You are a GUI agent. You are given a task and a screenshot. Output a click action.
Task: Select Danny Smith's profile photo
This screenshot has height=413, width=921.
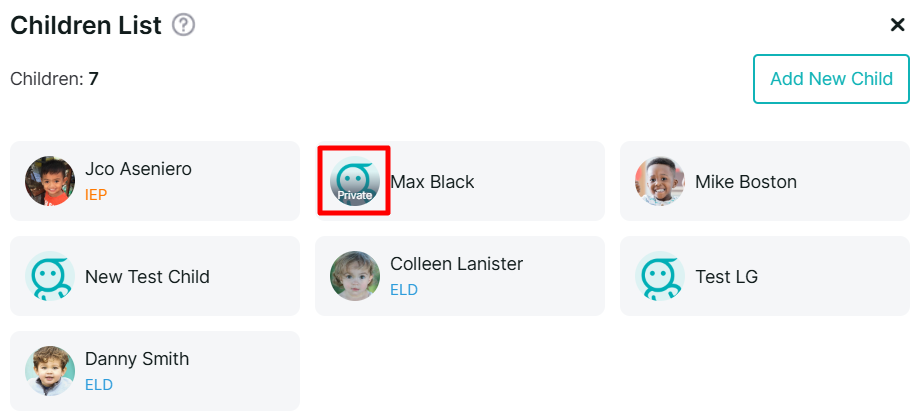point(50,371)
